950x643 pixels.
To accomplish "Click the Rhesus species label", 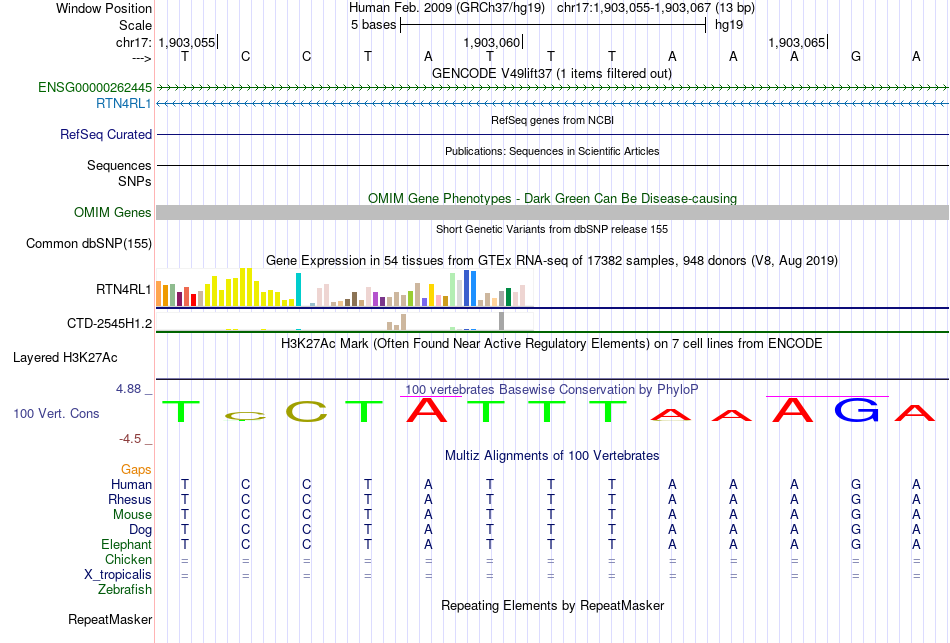I will (x=130, y=500).
